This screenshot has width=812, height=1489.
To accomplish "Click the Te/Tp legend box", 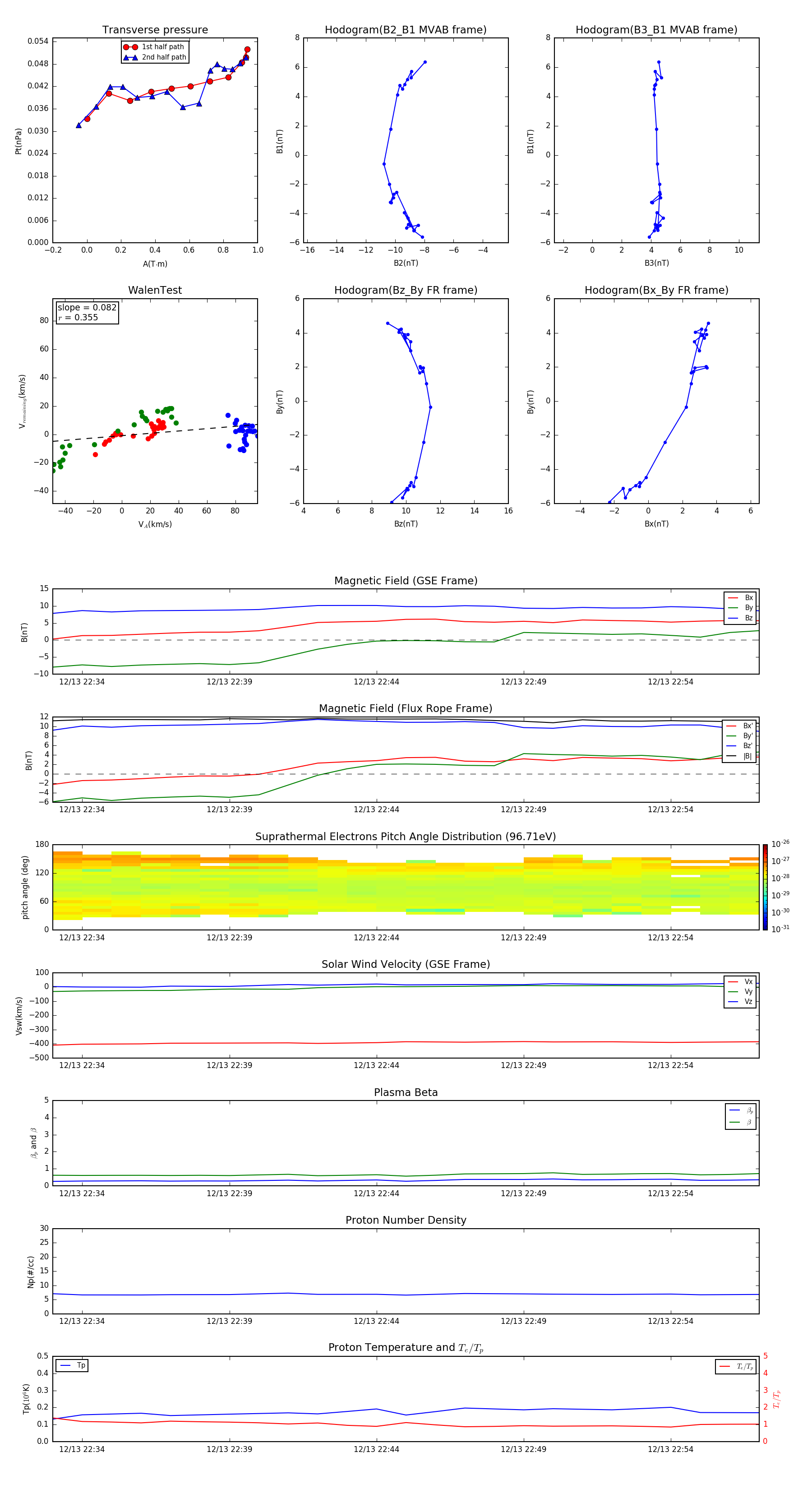I will pyautogui.click(x=736, y=1366).
